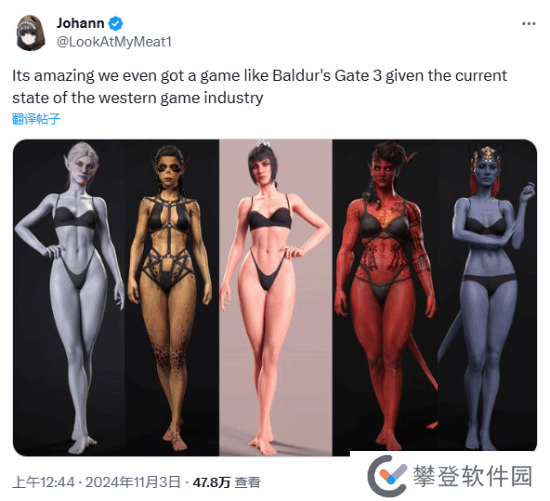Screen dimensions: 550x501
Task: Click the 2024年11月3日 post date
Action: 133,482
